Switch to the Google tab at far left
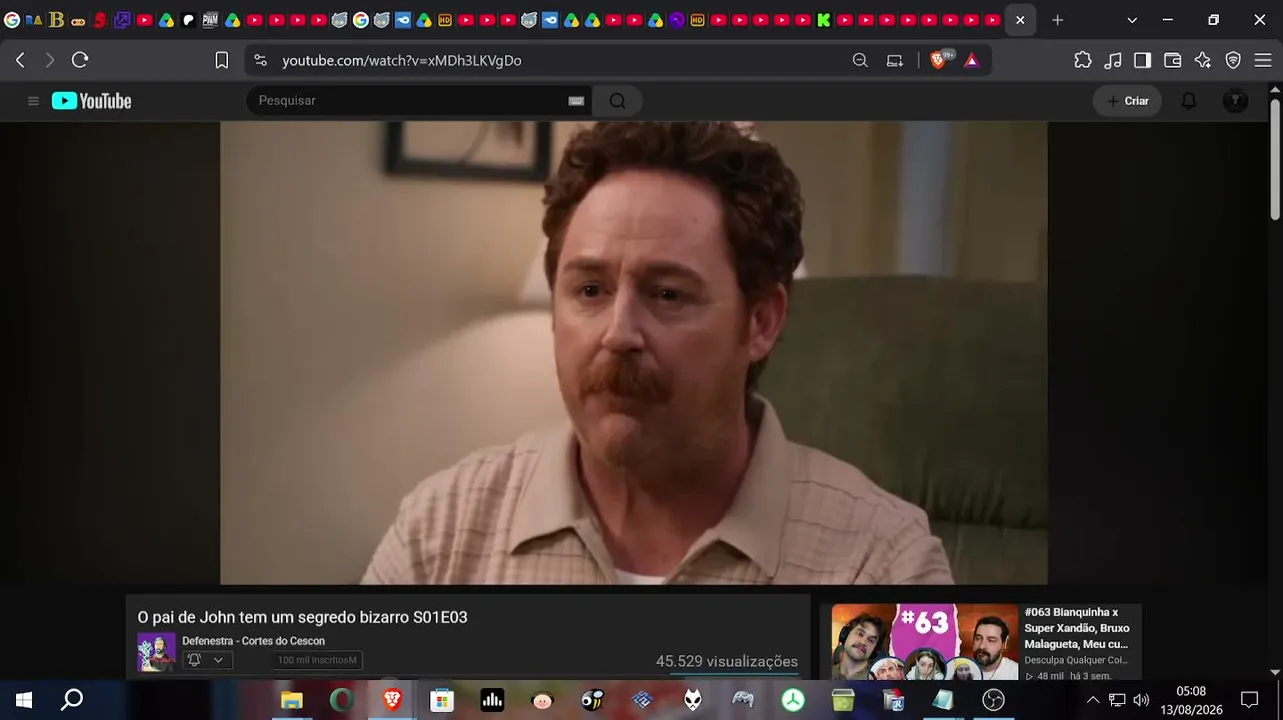1283x720 pixels. point(12,20)
